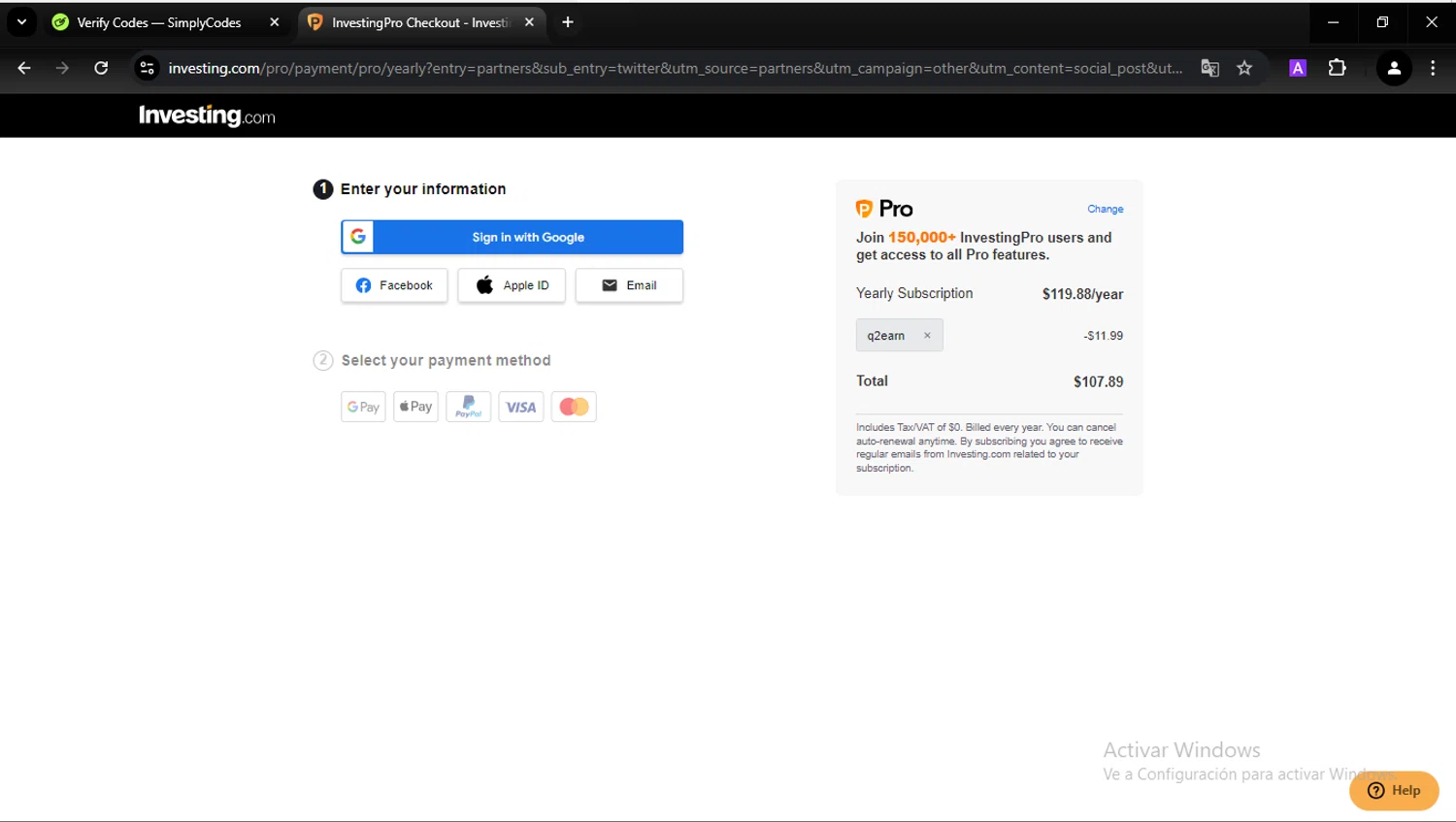The image size is (1456, 822).
Task: Select Google Pay payment method
Action: point(363,407)
